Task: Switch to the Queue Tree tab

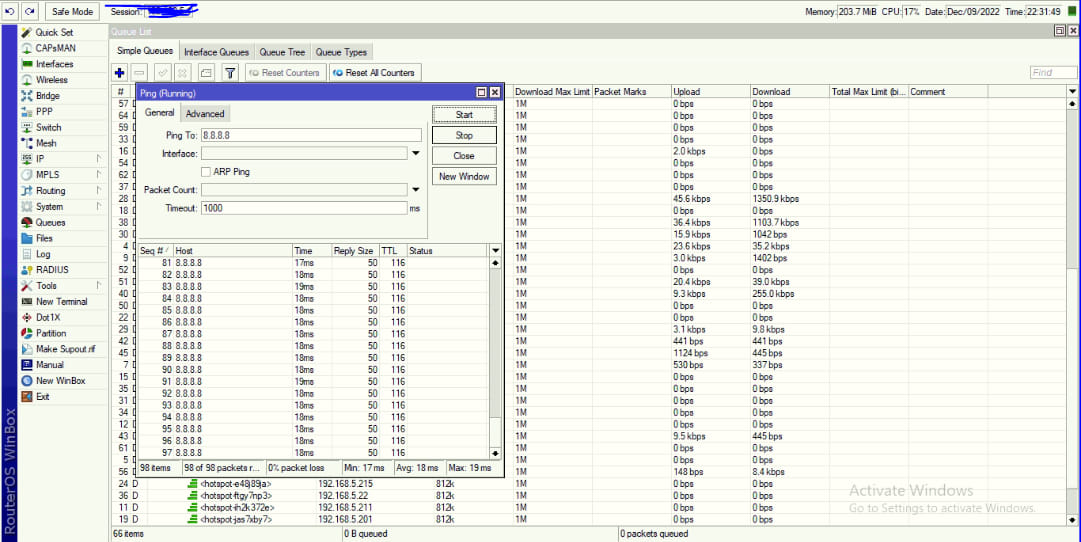Action: tap(282, 52)
